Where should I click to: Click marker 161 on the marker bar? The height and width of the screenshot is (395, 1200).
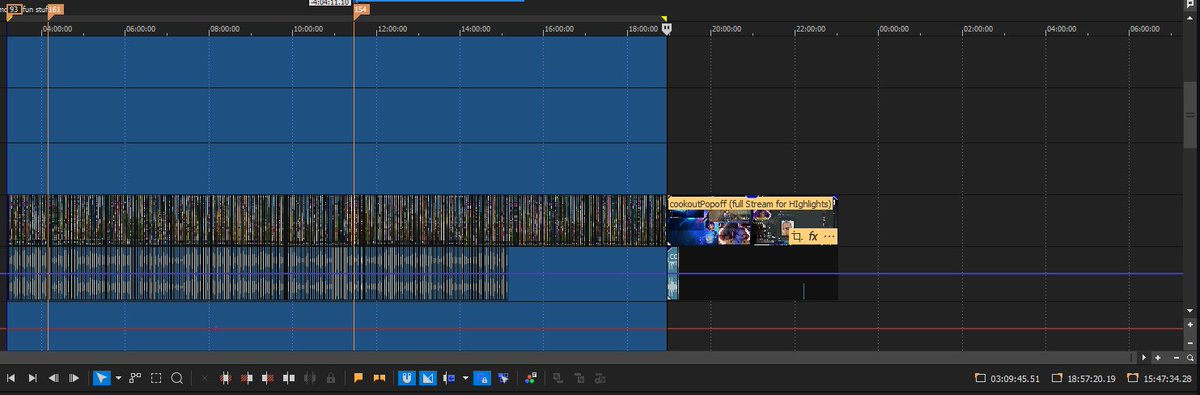pyautogui.click(x=55, y=9)
